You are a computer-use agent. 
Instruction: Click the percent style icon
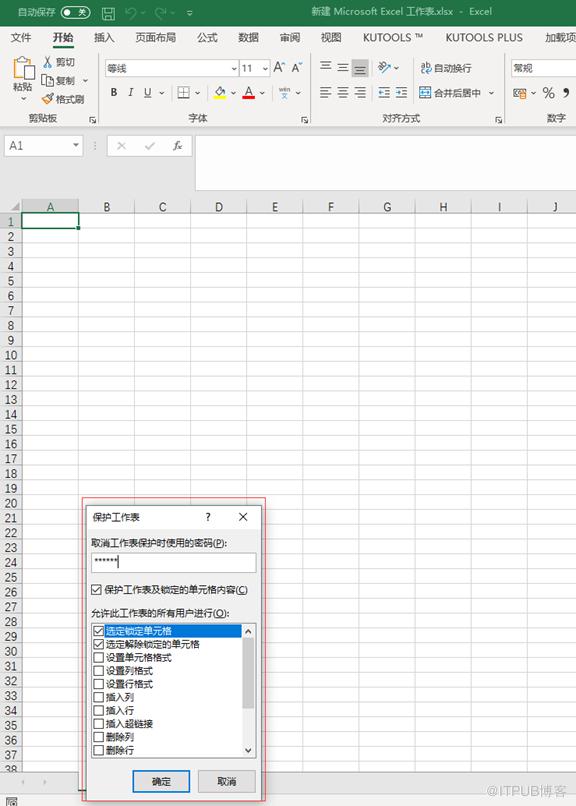[549, 93]
